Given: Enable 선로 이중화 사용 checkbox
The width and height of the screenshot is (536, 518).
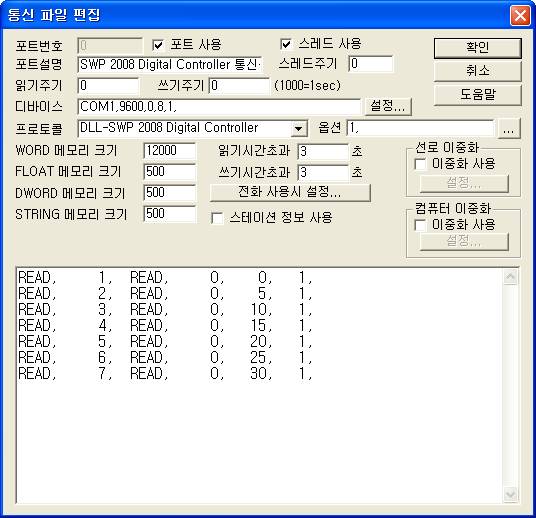Looking at the screenshot, I should click(420, 164).
